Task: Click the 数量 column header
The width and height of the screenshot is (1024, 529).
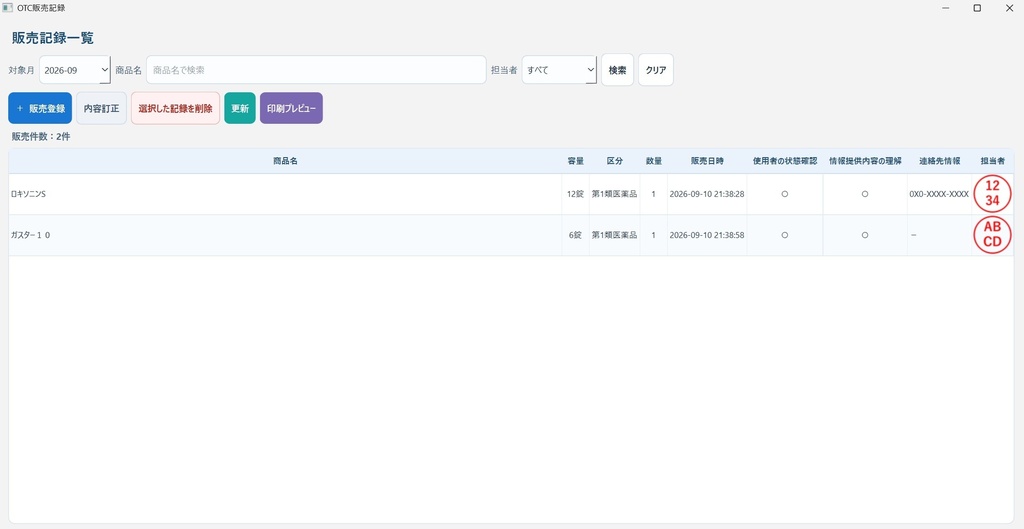Action: [x=654, y=161]
